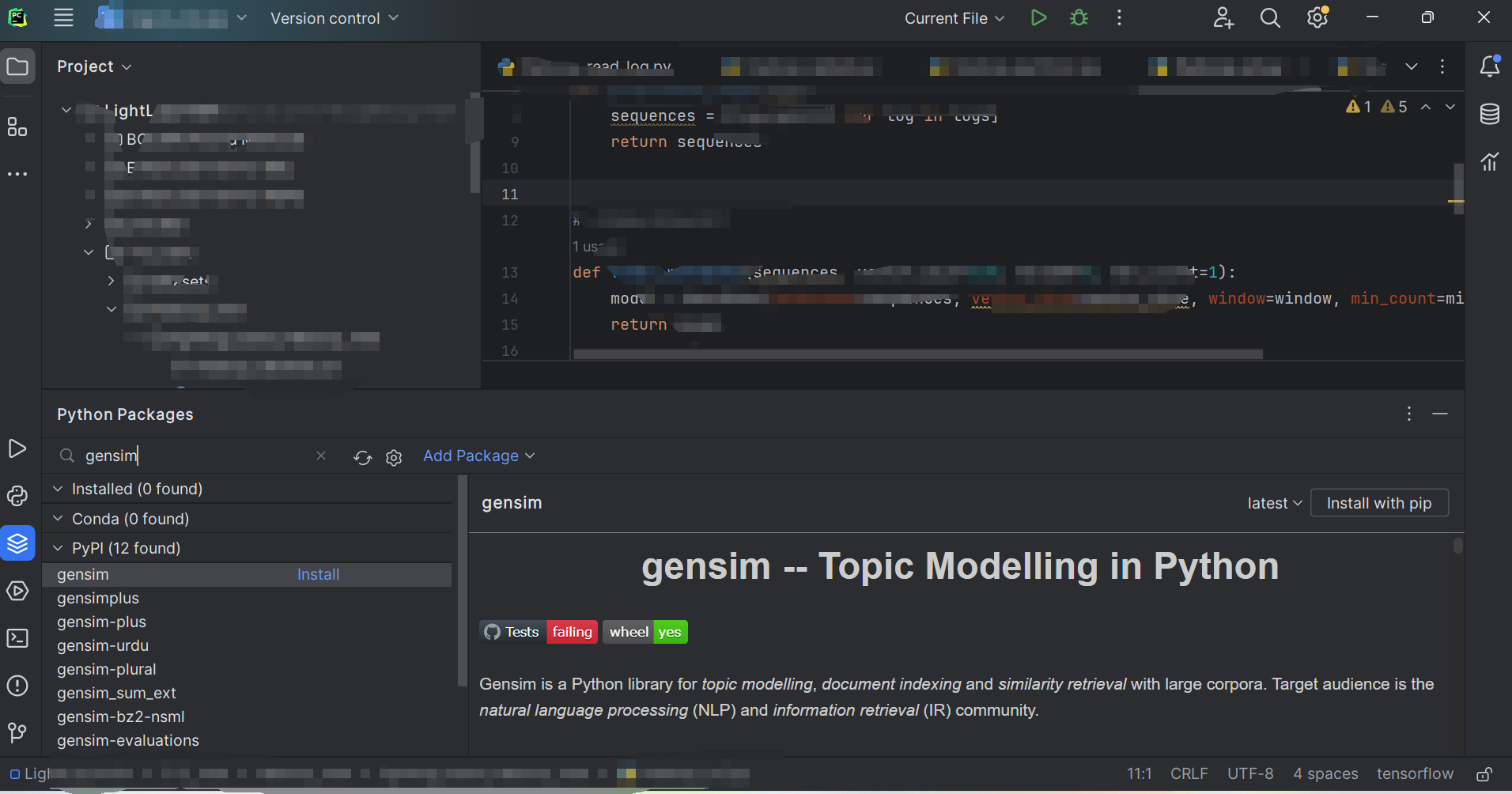Open Notifications via the bell icon
The width and height of the screenshot is (1512, 794).
pyautogui.click(x=1490, y=66)
